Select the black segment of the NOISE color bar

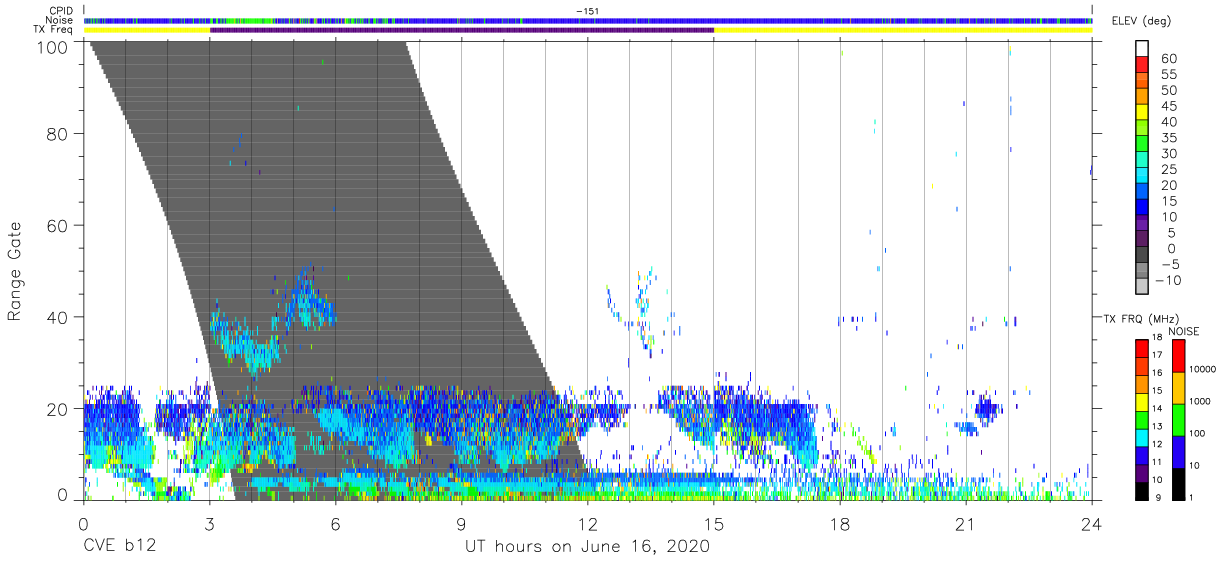1178,484
